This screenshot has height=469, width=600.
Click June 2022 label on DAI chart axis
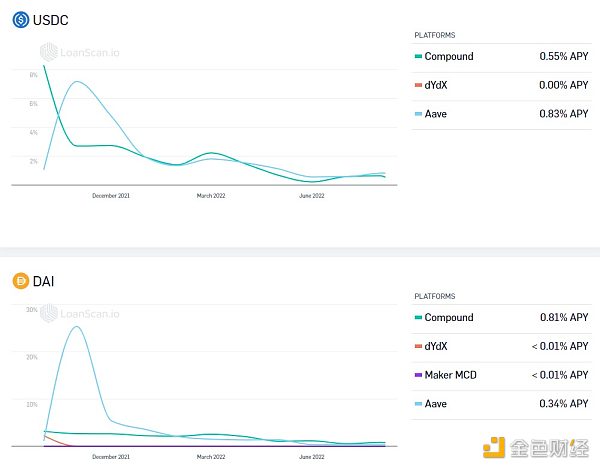coord(311,456)
